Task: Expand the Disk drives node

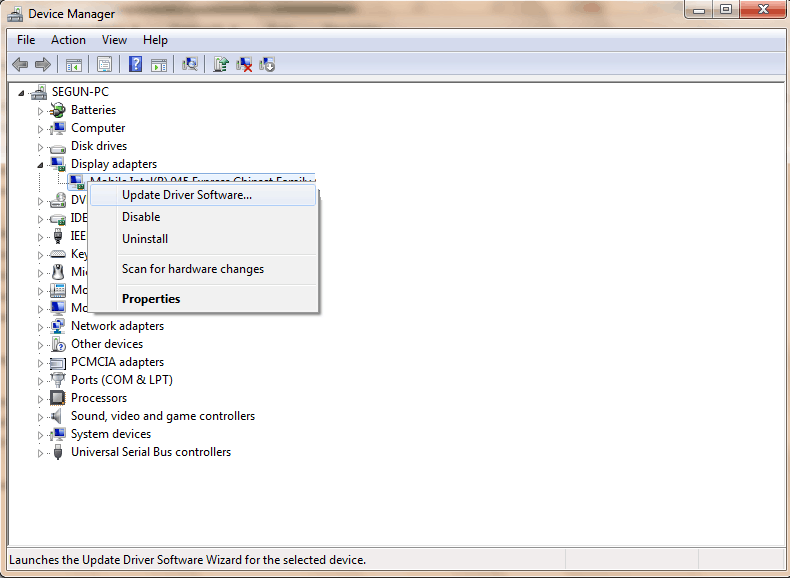Action: pyautogui.click(x=40, y=147)
